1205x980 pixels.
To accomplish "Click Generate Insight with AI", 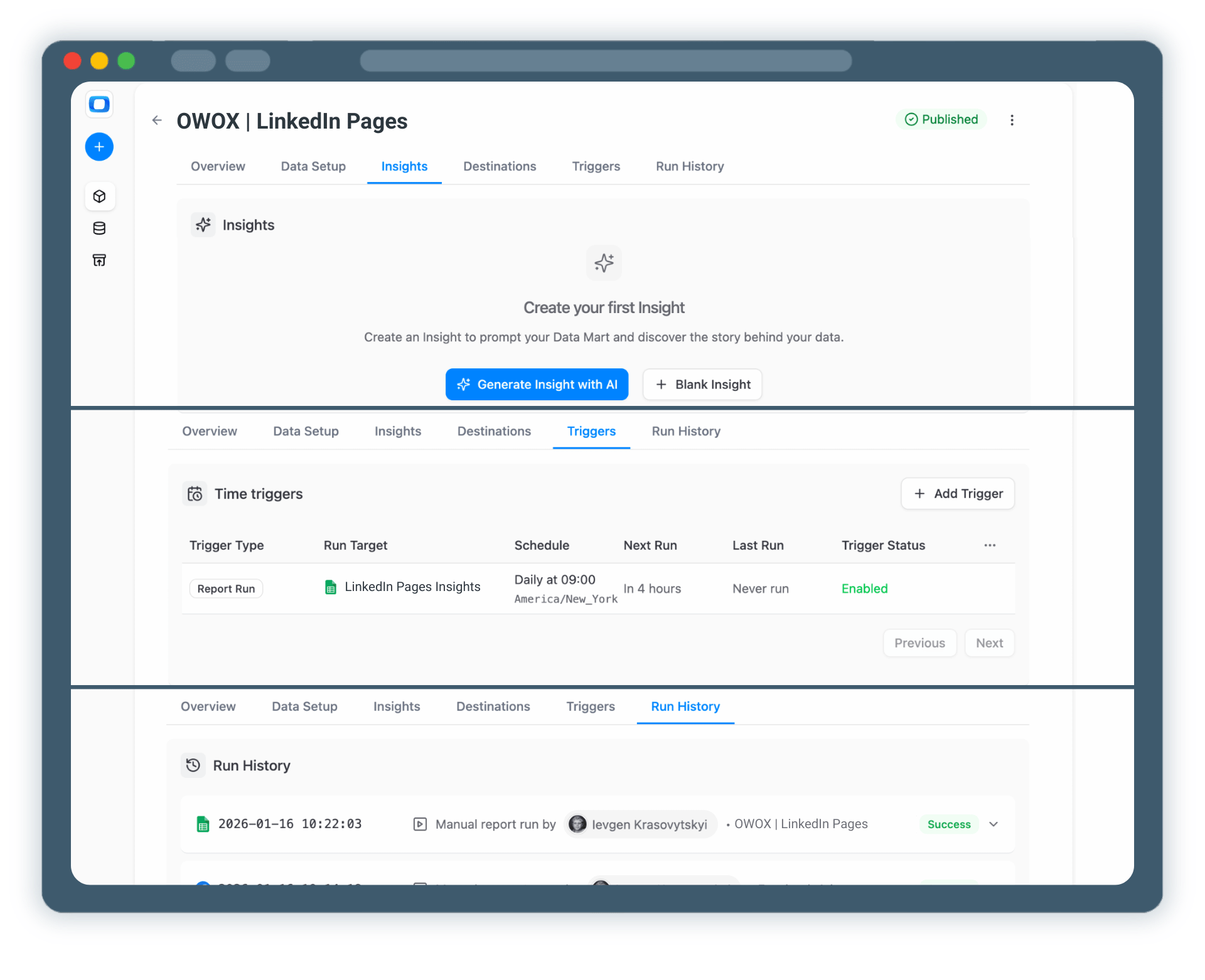I will [537, 384].
